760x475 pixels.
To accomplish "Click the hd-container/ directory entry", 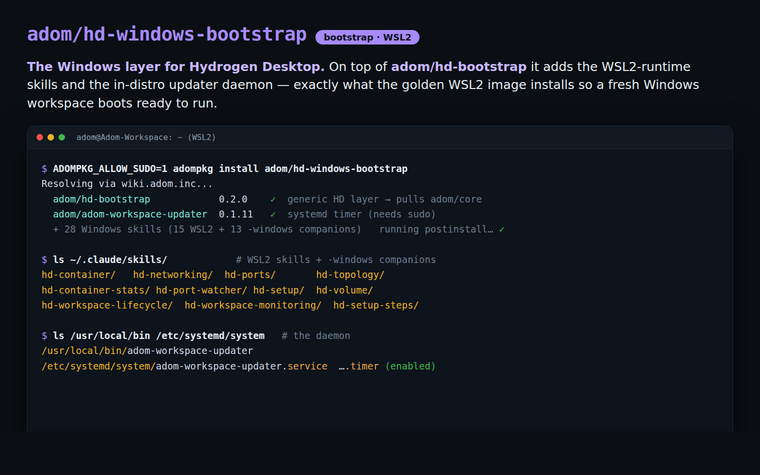I will (79, 275).
